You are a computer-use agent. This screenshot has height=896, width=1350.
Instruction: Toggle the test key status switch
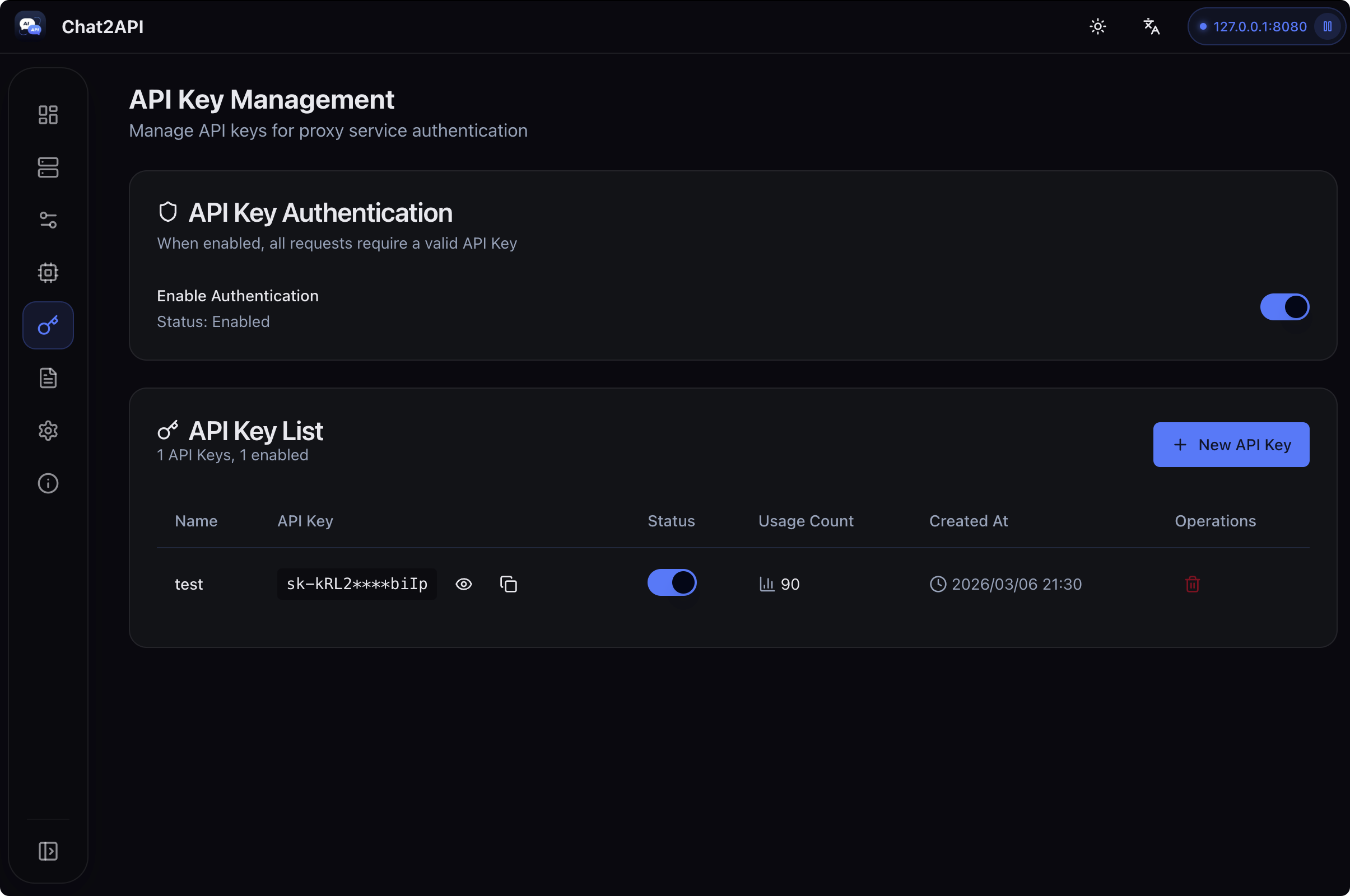click(x=672, y=582)
